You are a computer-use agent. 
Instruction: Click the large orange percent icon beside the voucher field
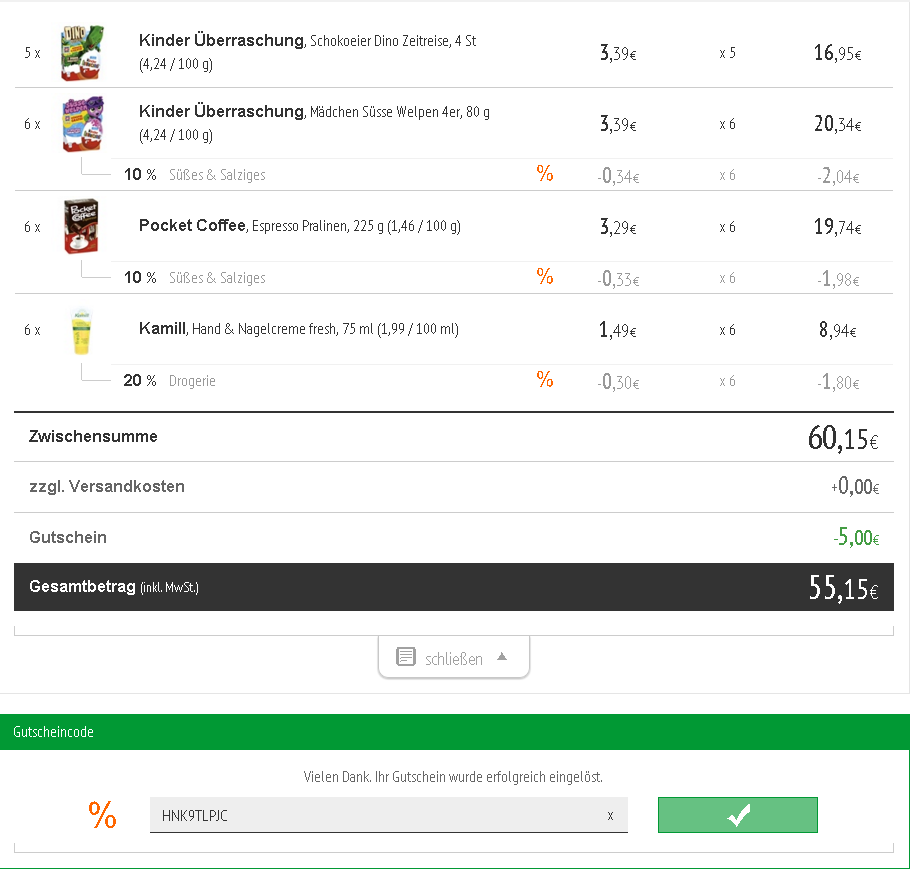[x=102, y=814]
